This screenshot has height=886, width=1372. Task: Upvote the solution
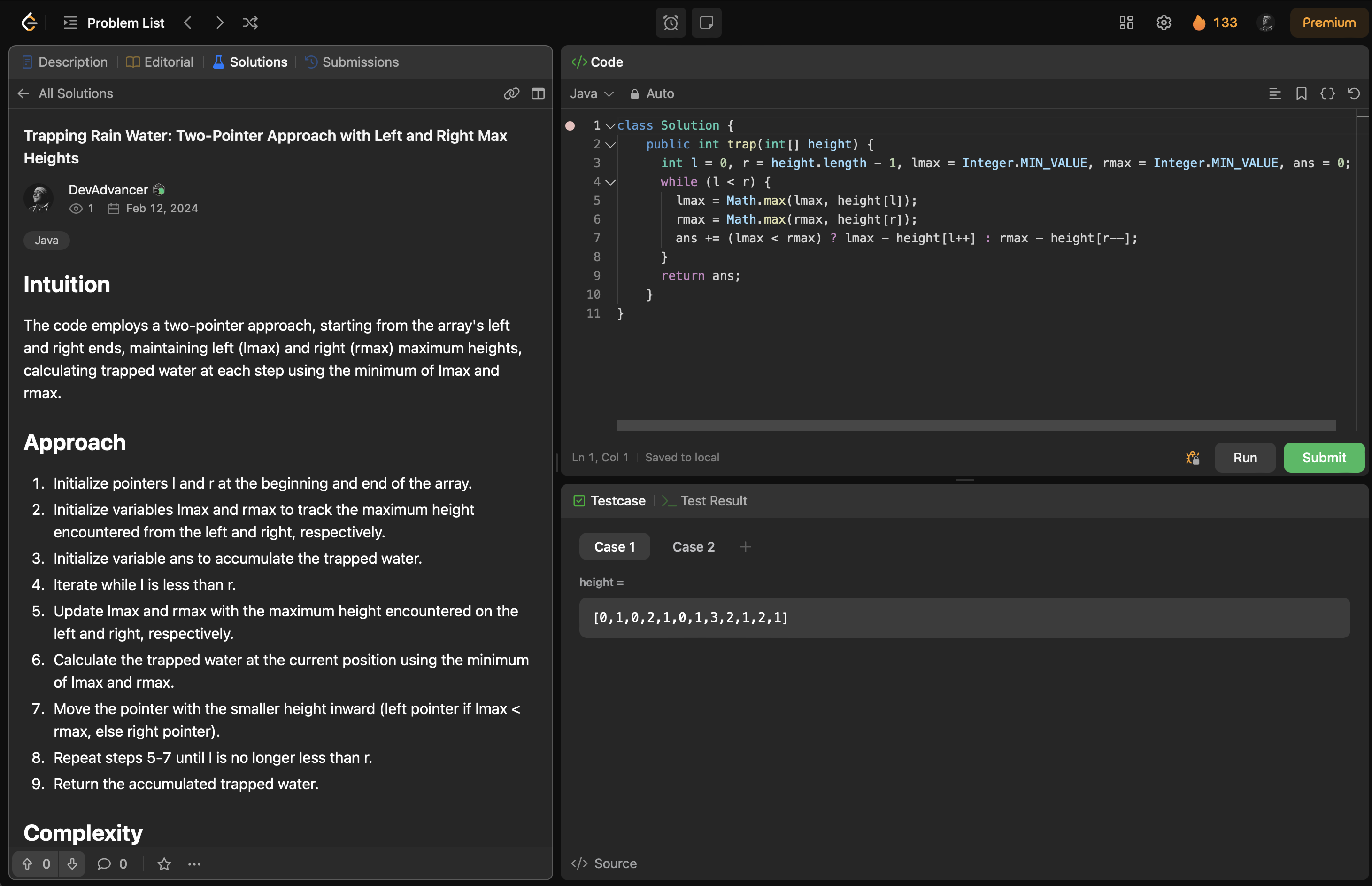tap(36, 863)
